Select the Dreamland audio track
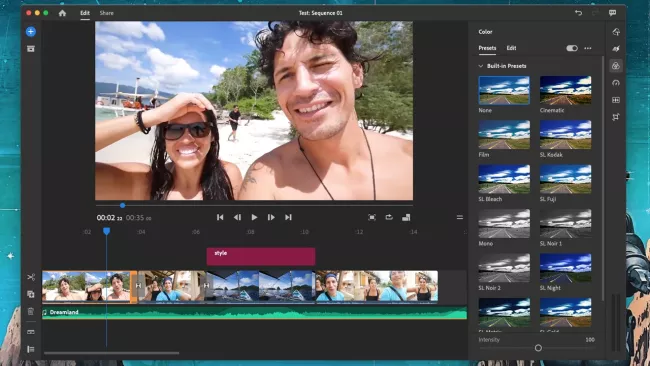 [x=254, y=313]
